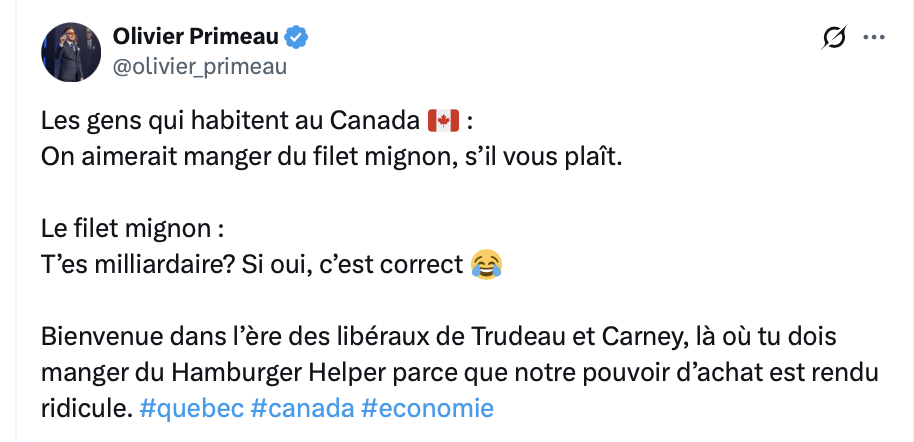
Task: Open the three-dot more options menu
Action: pos(874,38)
